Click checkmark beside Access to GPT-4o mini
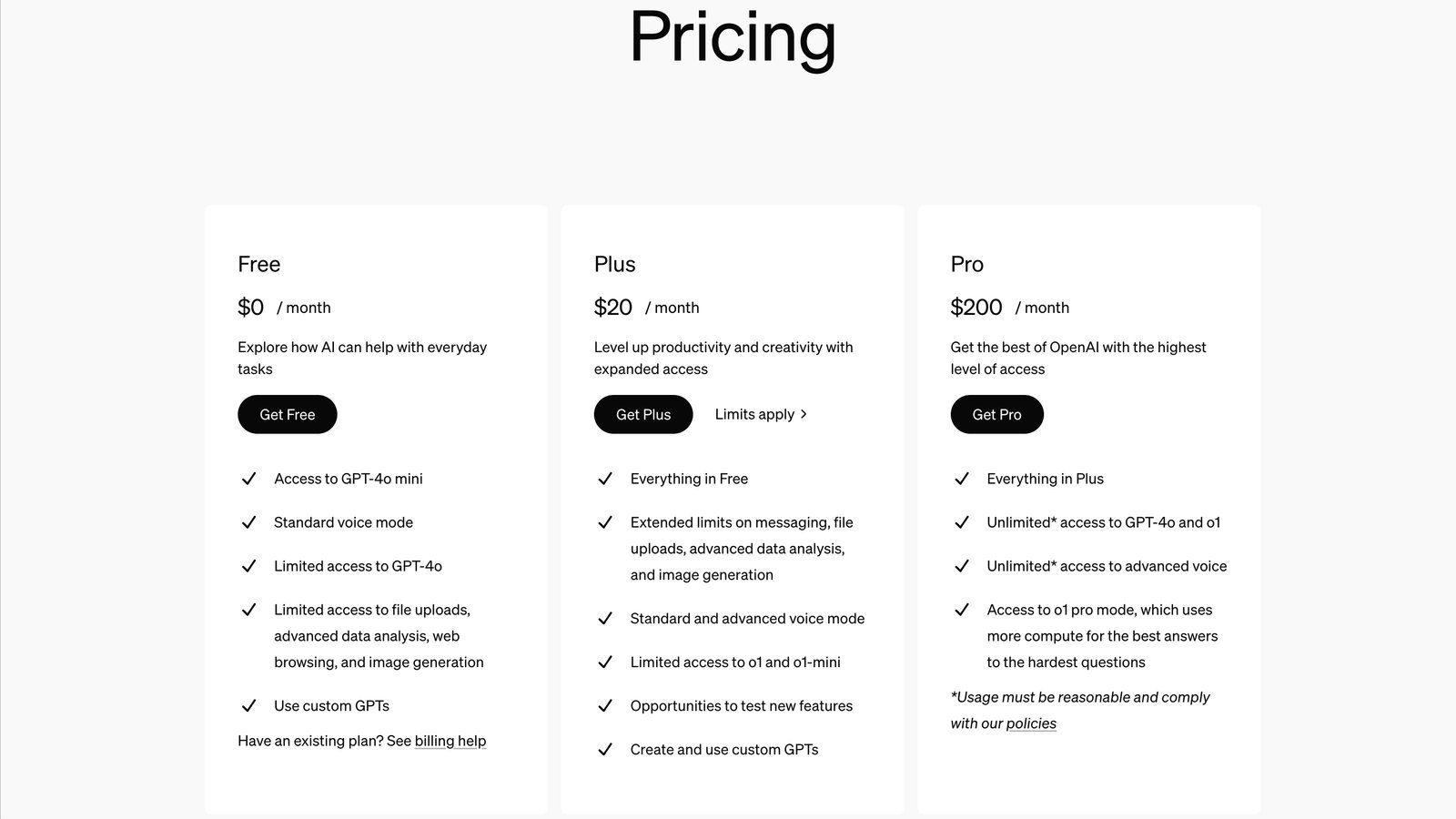The width and height of the screenshot is (1456, 819). coord(248,479)
